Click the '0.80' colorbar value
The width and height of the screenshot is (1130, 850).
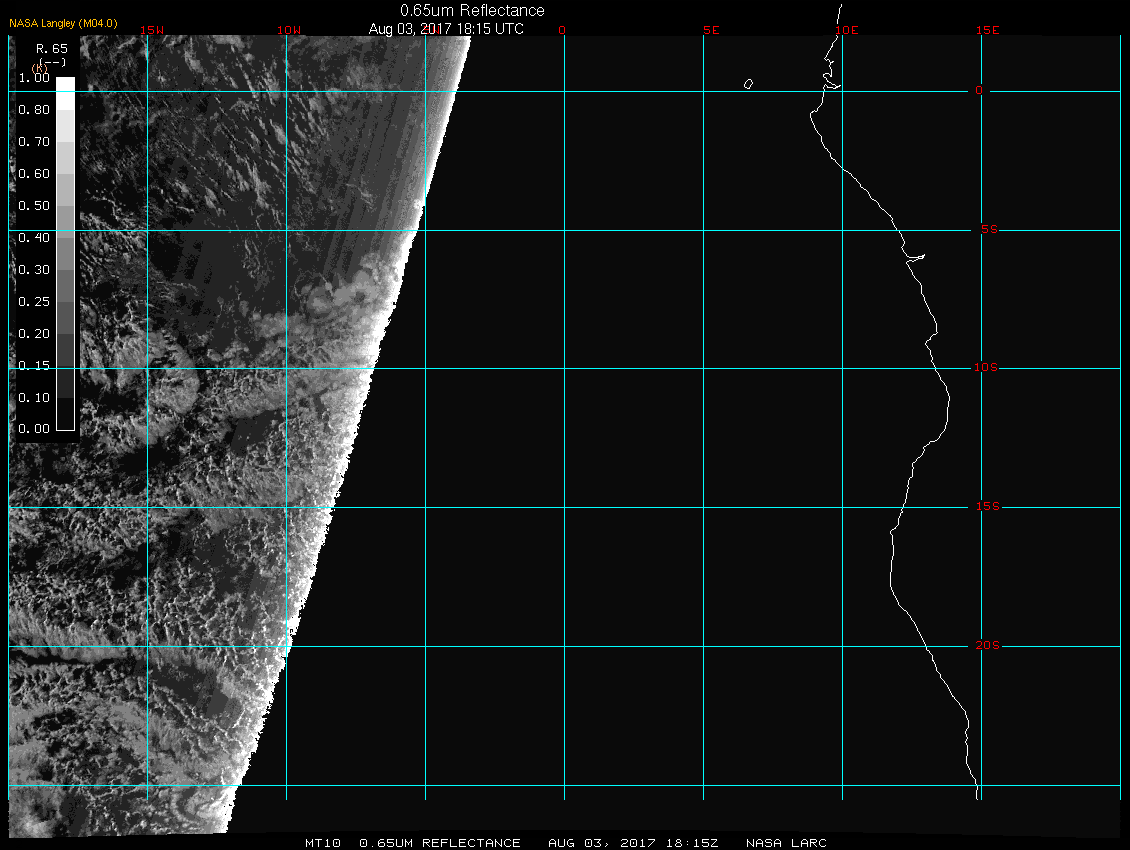pos(34,110)
